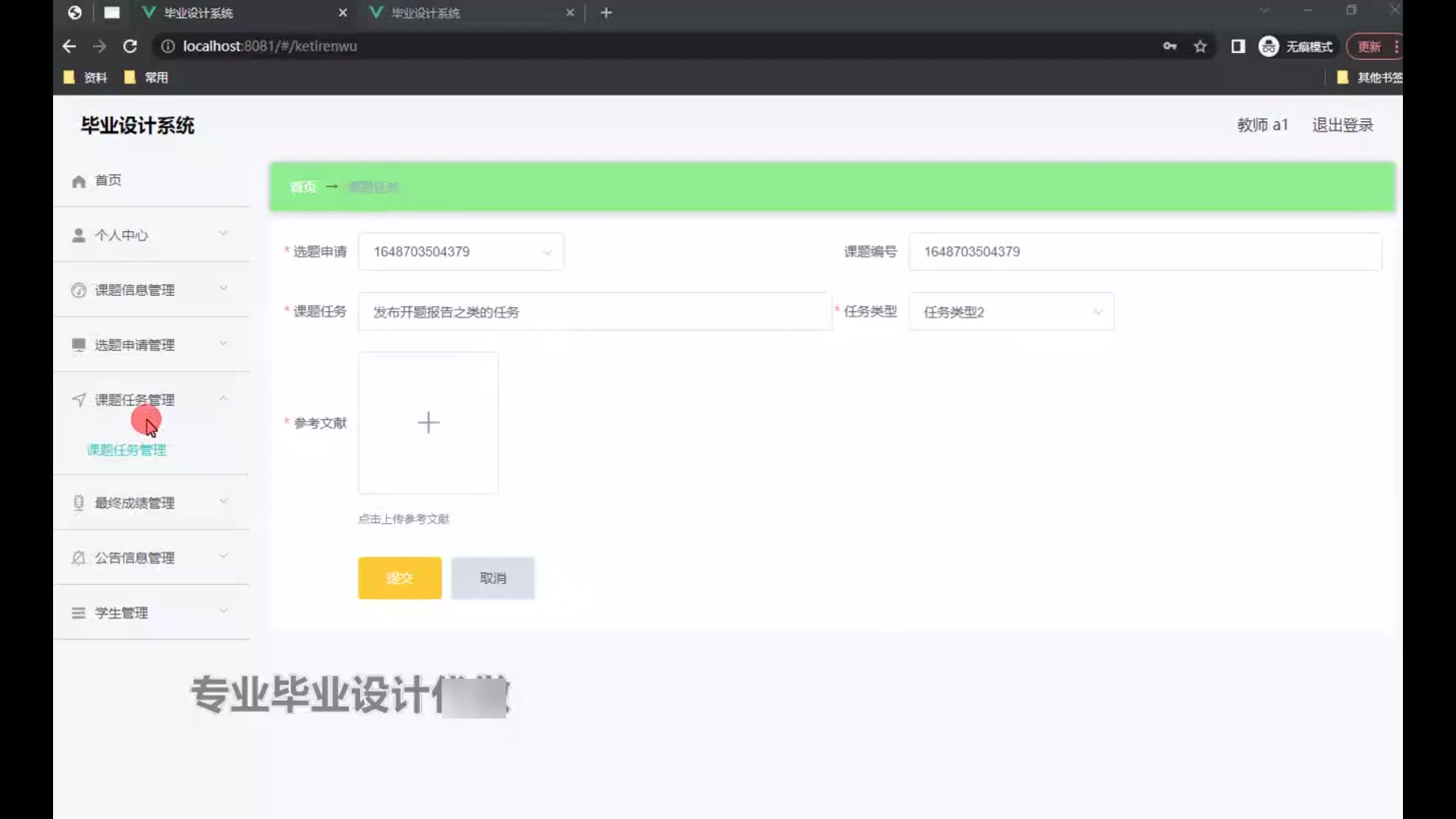Click the 课题信息管理 sidebar icon
The image size is (1456, 819).
[78, 290]
